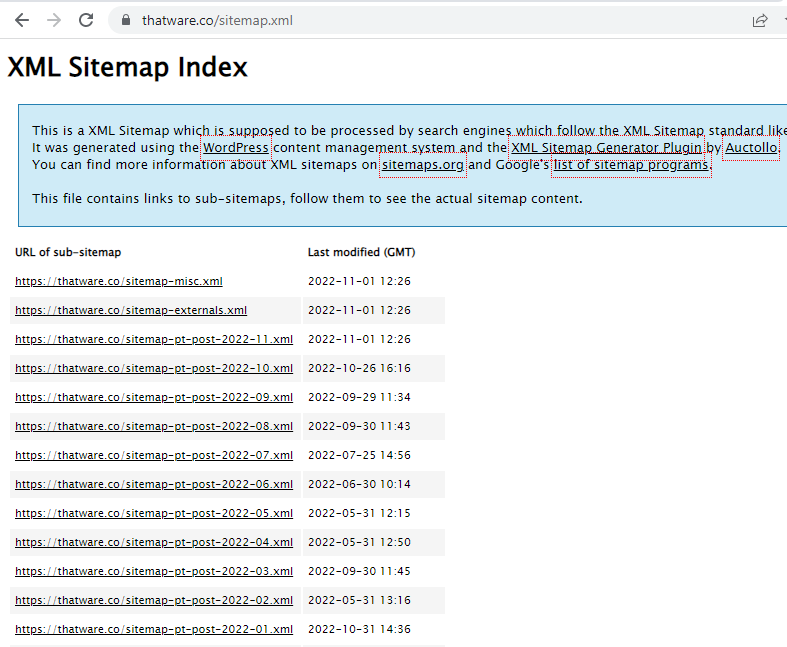
Task: Open sitemap-pt-post-2022-05.xml link
Action: click(154, 513)
